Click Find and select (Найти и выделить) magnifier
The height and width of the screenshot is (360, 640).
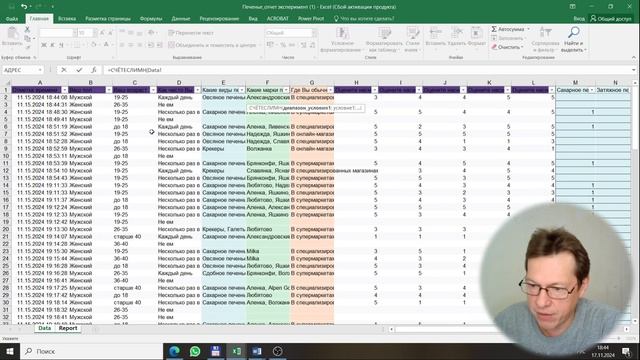click(x=573, y=33)
